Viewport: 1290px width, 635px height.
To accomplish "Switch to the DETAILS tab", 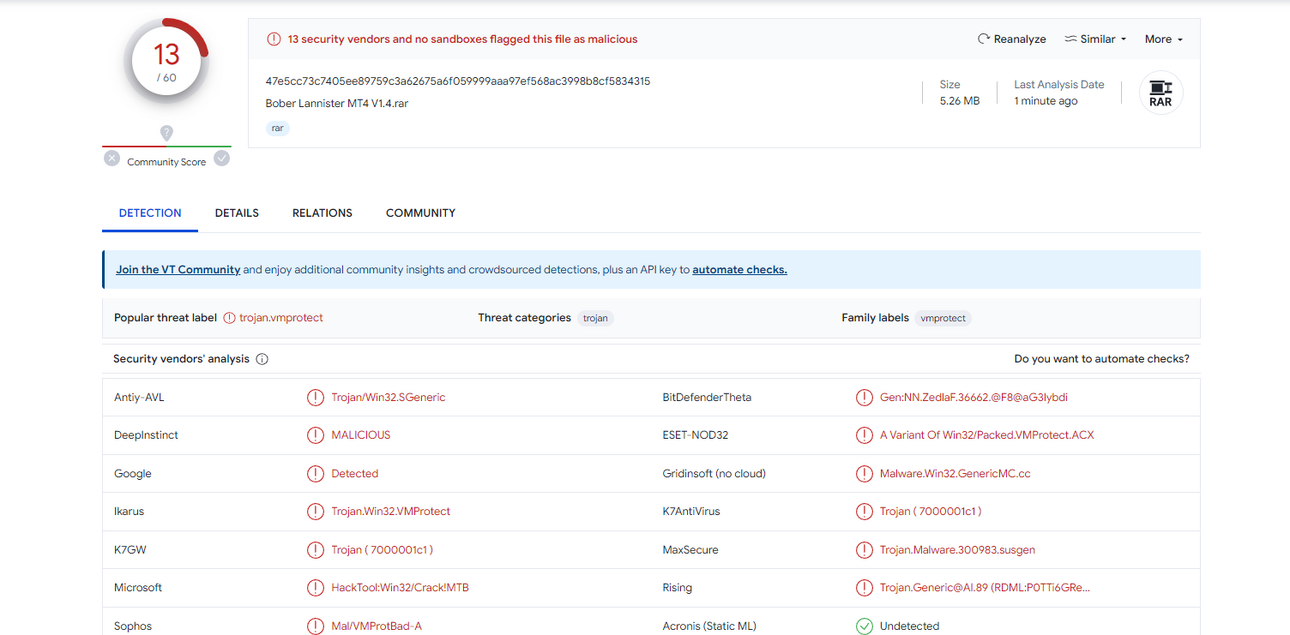I will click(x=237, y=213).
